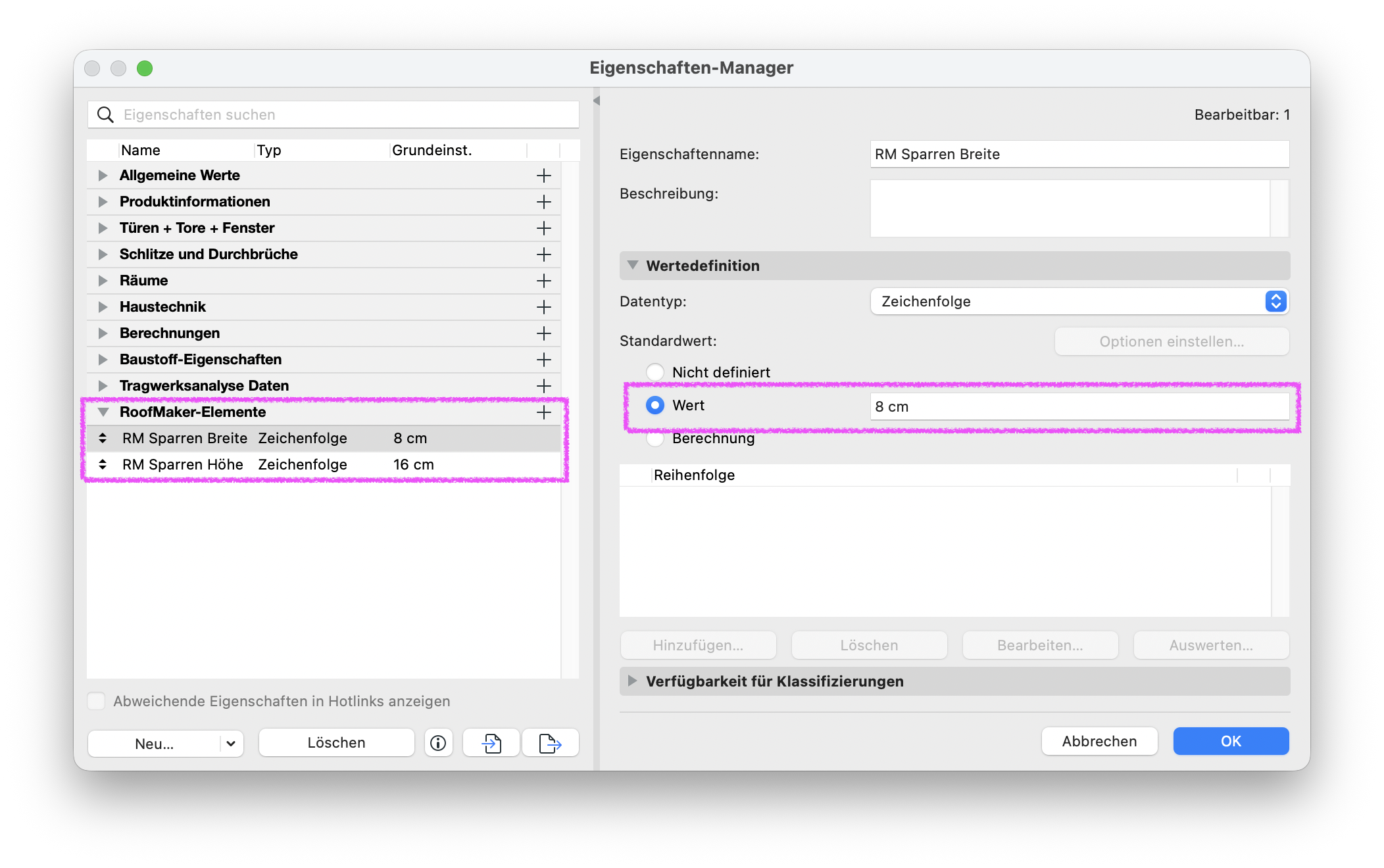
Task: Open the Datentyp Zeichenfolge dropdown
Action: [x=1079, y=301]
